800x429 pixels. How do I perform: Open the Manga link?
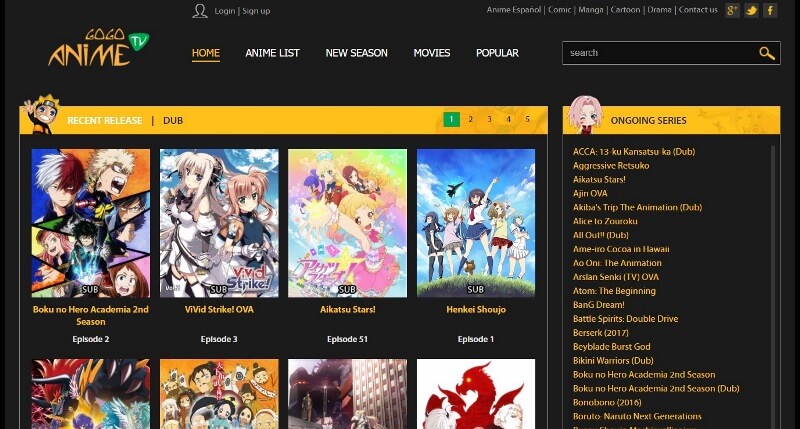(591, 10)
